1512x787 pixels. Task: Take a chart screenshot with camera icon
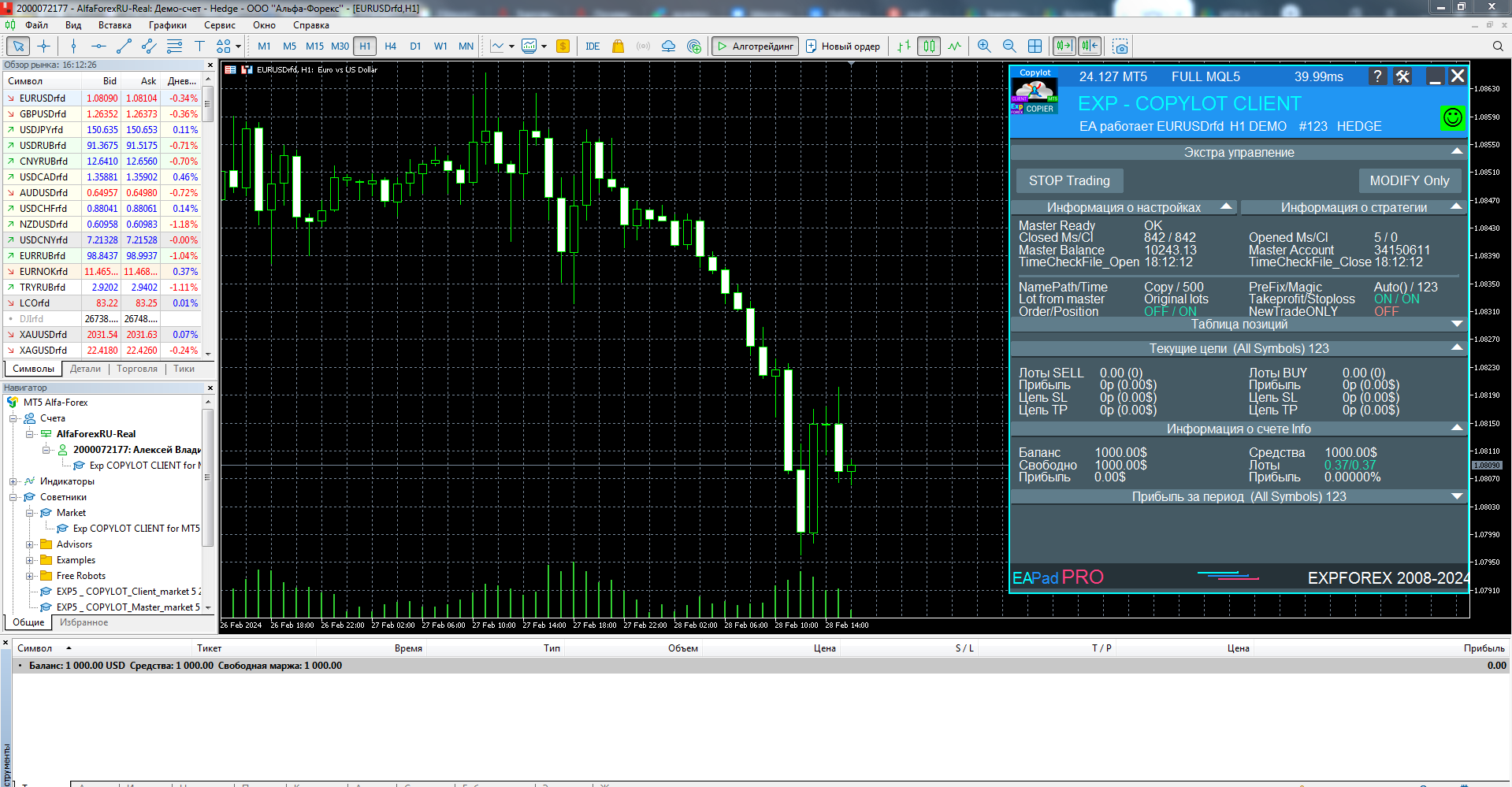tap(1120, 46)
